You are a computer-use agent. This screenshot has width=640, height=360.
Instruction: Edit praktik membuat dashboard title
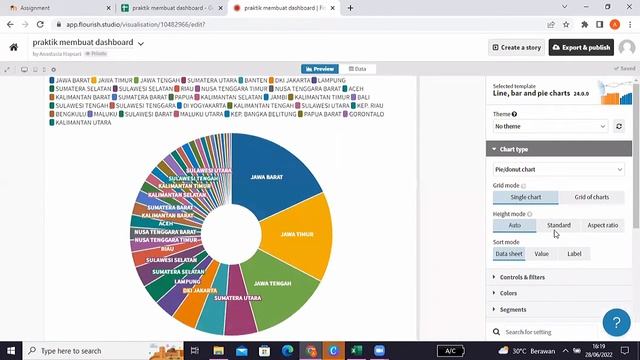(83, 42)
